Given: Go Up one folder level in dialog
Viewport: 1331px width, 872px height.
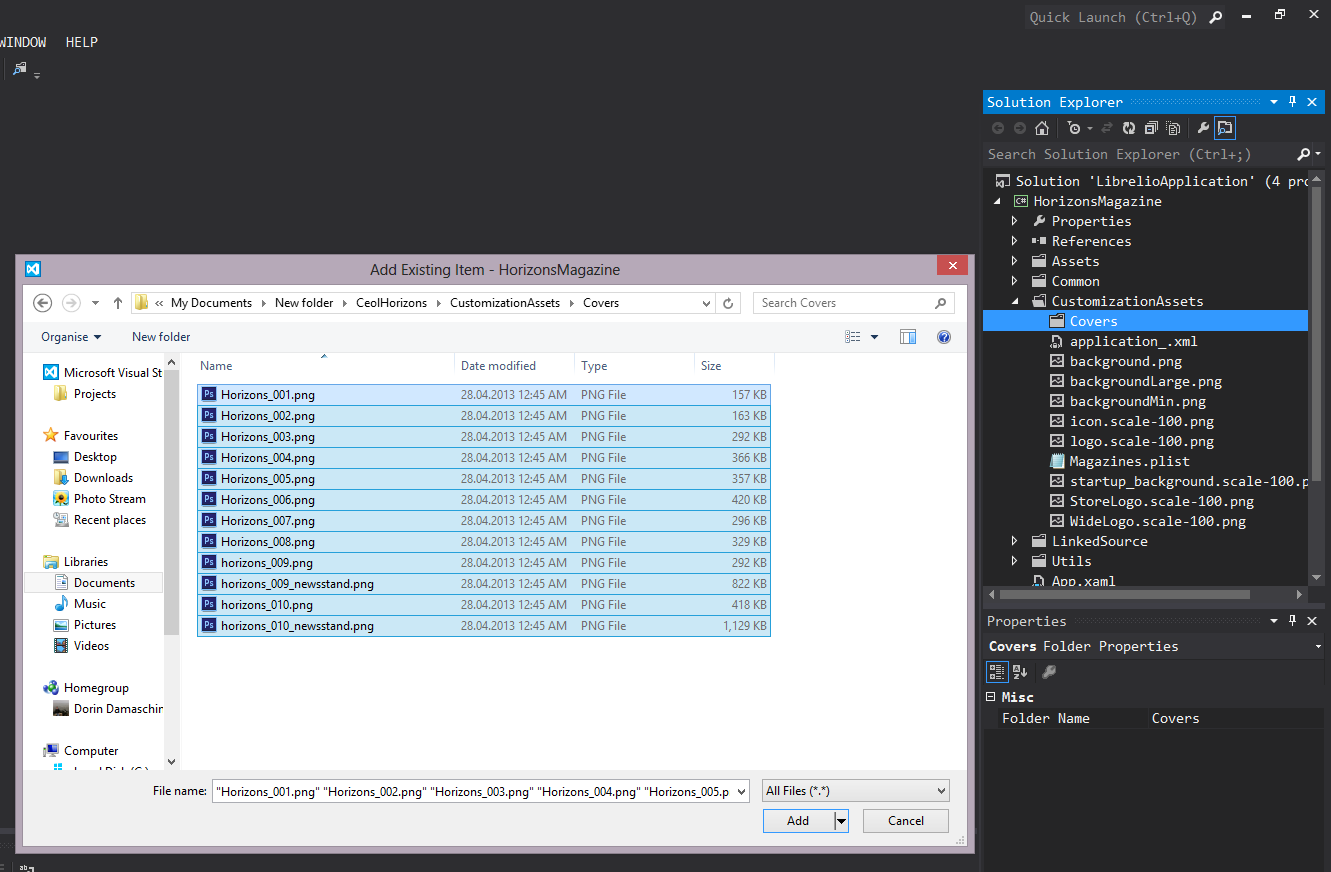Looking at the screenshot, I should tap(117, 303).
